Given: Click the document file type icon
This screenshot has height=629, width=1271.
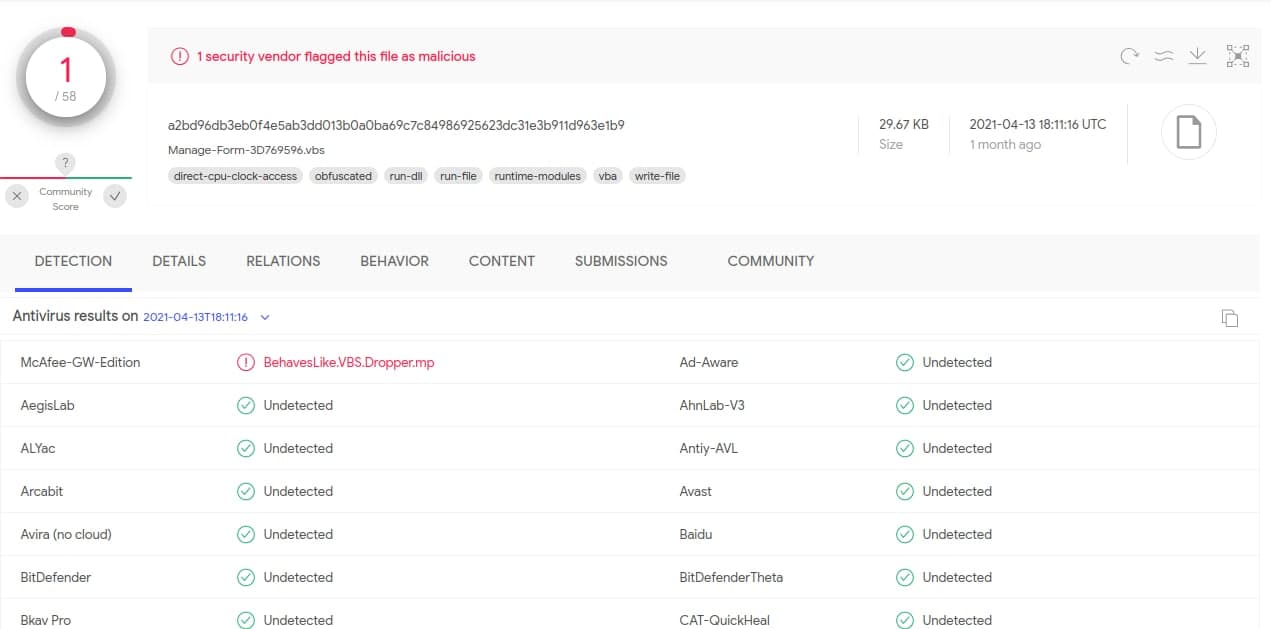Looking at the screenshot, I should pyautogui.click(x=1188, y=131).
